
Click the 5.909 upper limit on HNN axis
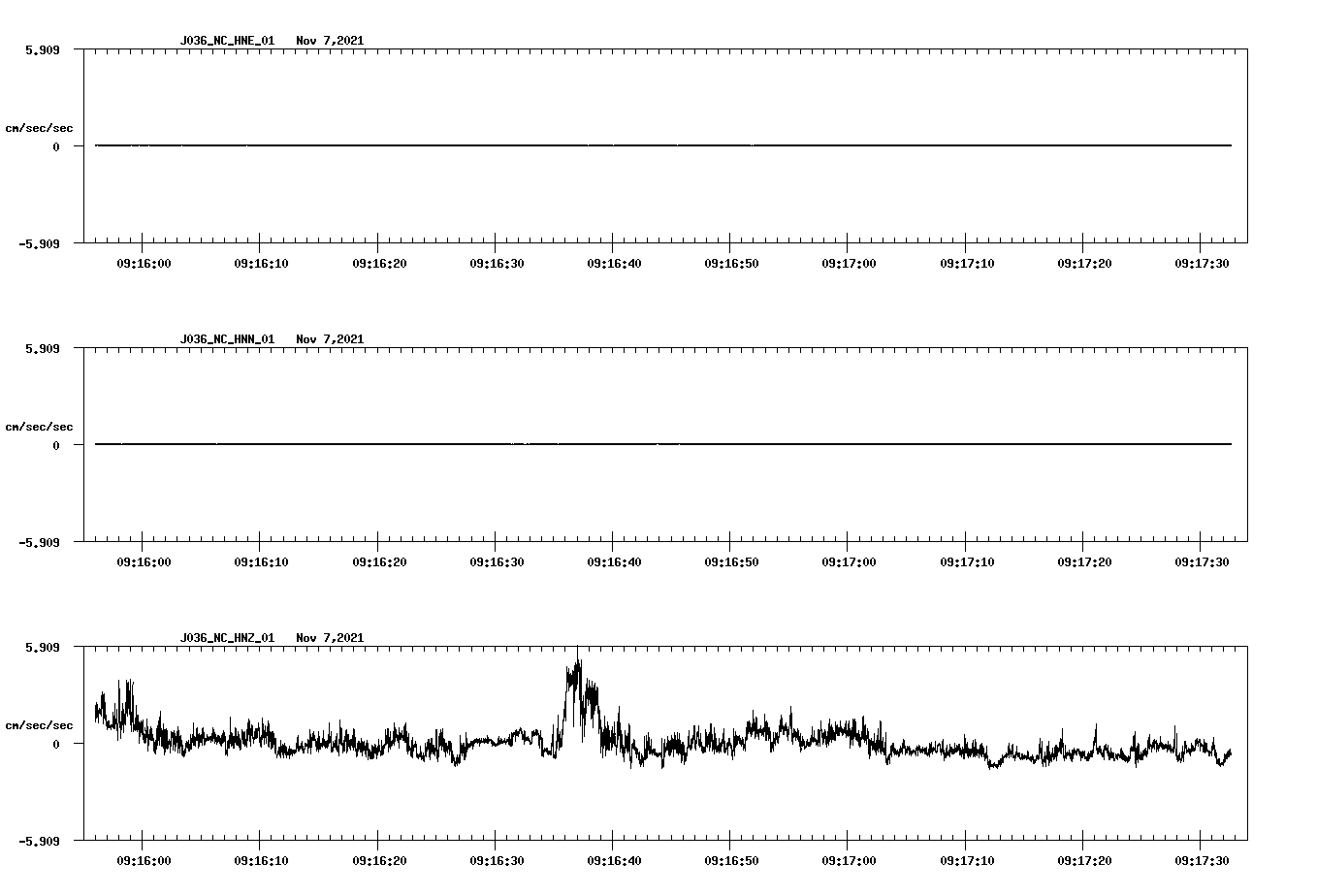click(x=42, y=348)
